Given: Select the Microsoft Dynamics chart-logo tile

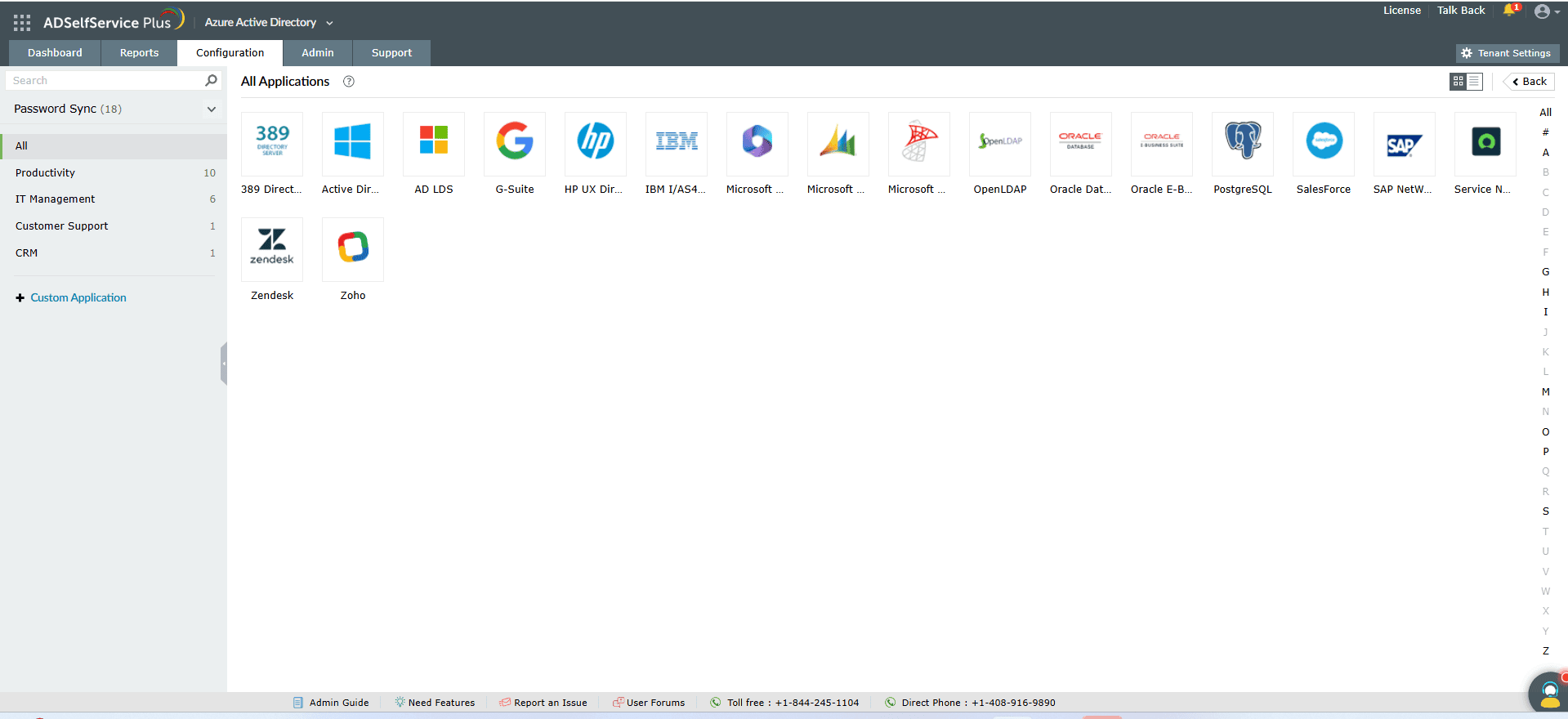Looking at the screenshot, I should click(x=838, y=145).
